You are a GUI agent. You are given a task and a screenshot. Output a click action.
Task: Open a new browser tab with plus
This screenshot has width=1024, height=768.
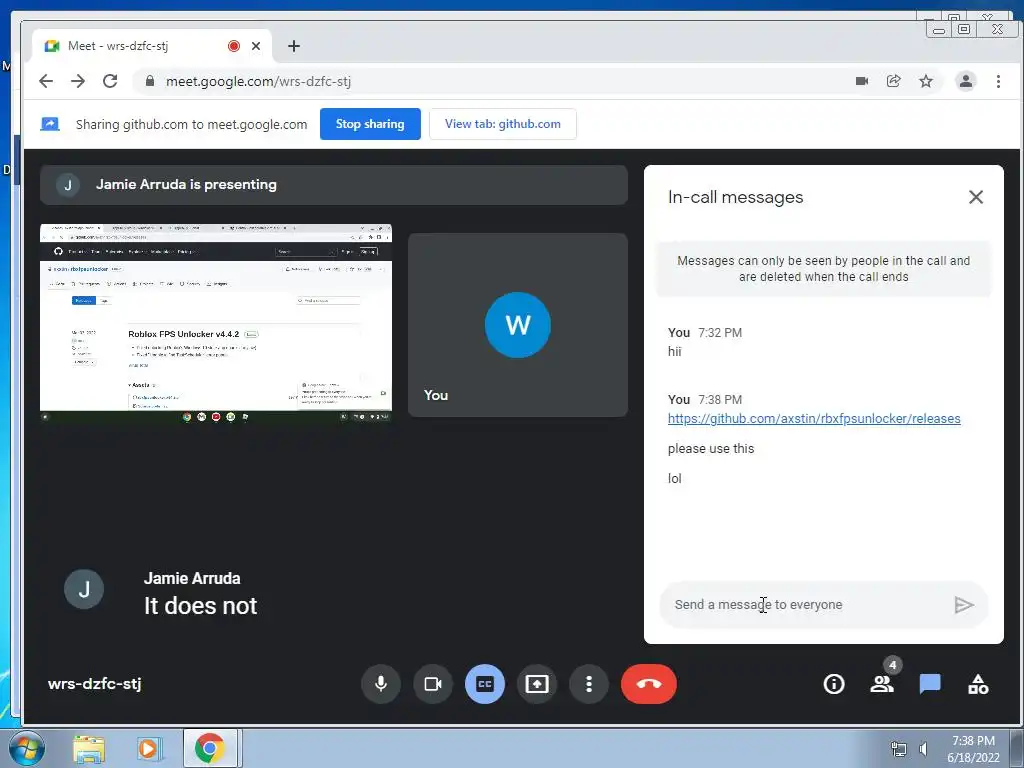(294, 46)
